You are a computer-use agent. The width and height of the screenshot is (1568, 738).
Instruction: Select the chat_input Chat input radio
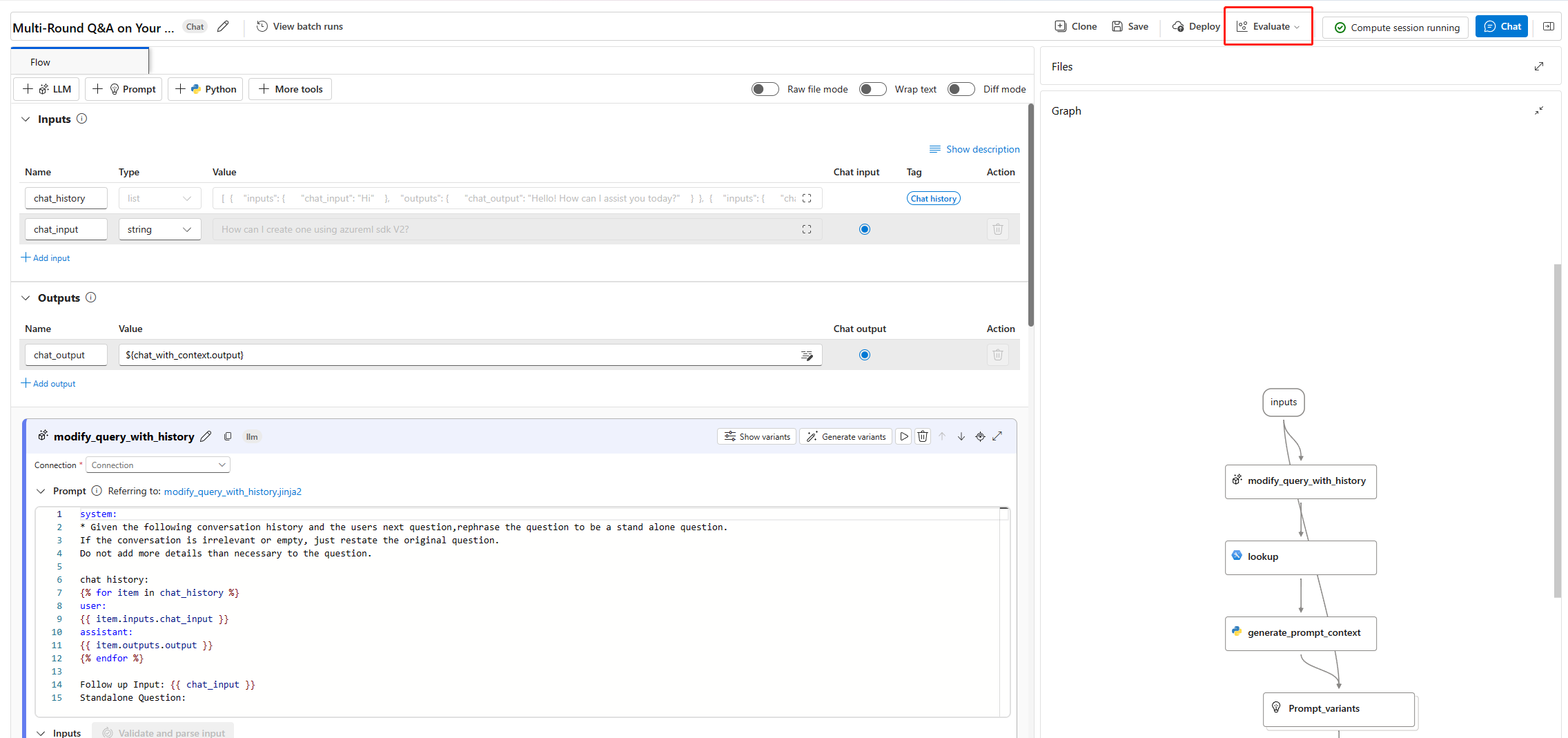tap(865, 229)
